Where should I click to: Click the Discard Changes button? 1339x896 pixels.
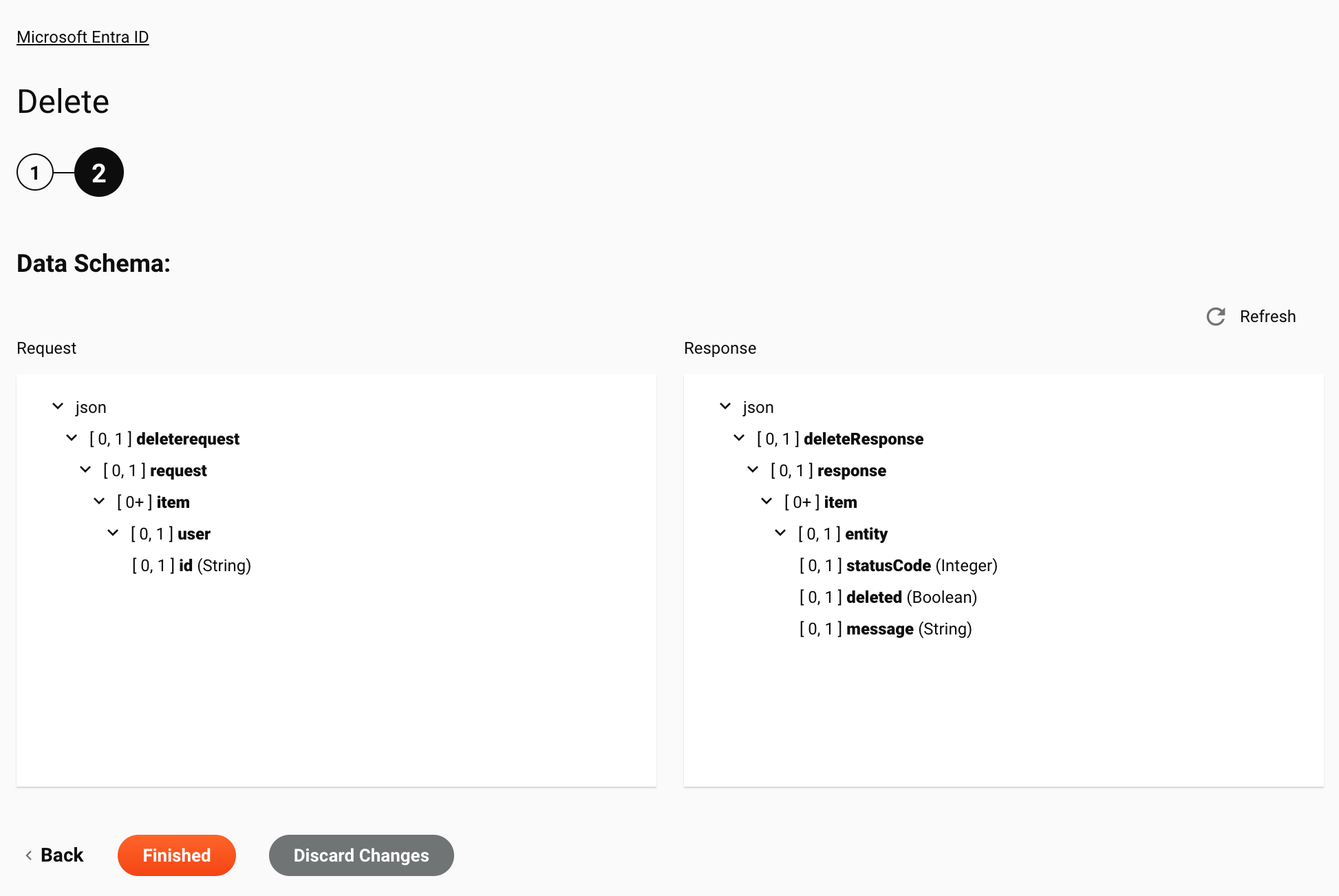click(361, 855)
